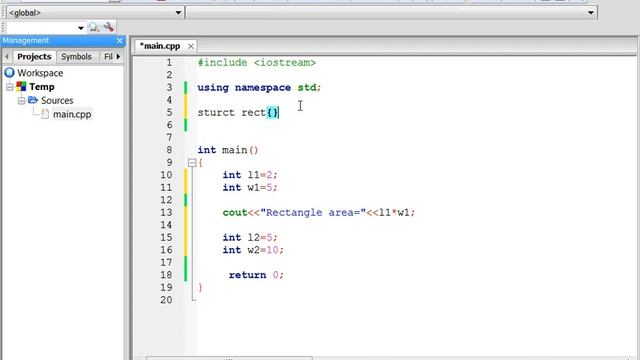
Task: Click line number 13 in the margin
Action: tap(166, 213)
